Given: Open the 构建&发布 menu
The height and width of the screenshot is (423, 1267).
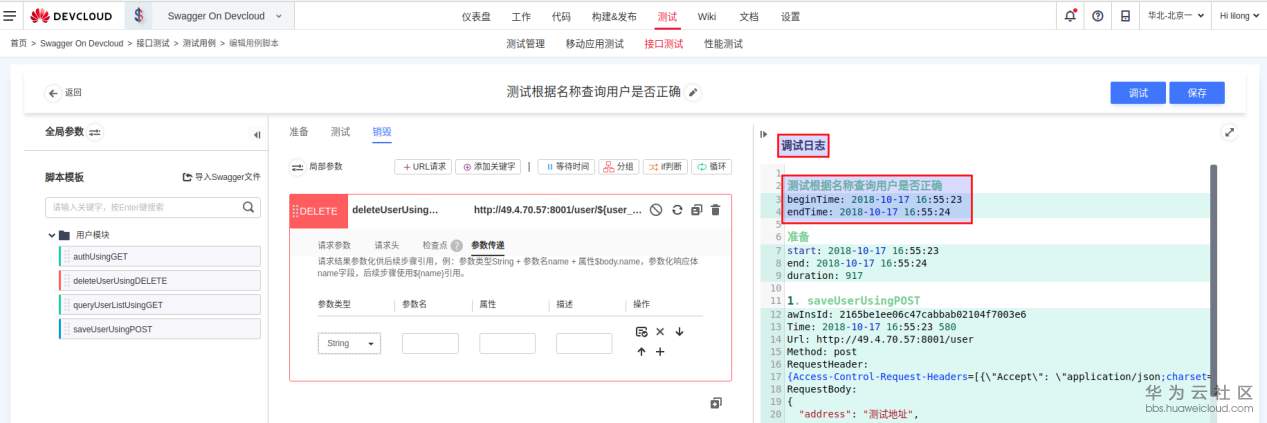Looking at the screenshot, I should 614,16.
